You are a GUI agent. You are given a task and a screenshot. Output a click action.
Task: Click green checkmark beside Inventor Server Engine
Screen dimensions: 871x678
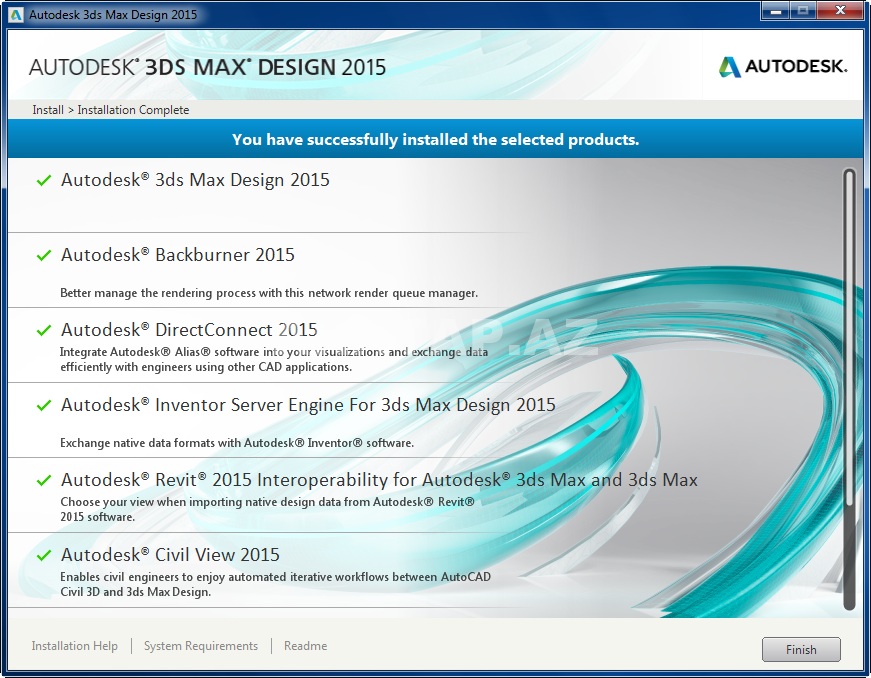click(44, 405)
